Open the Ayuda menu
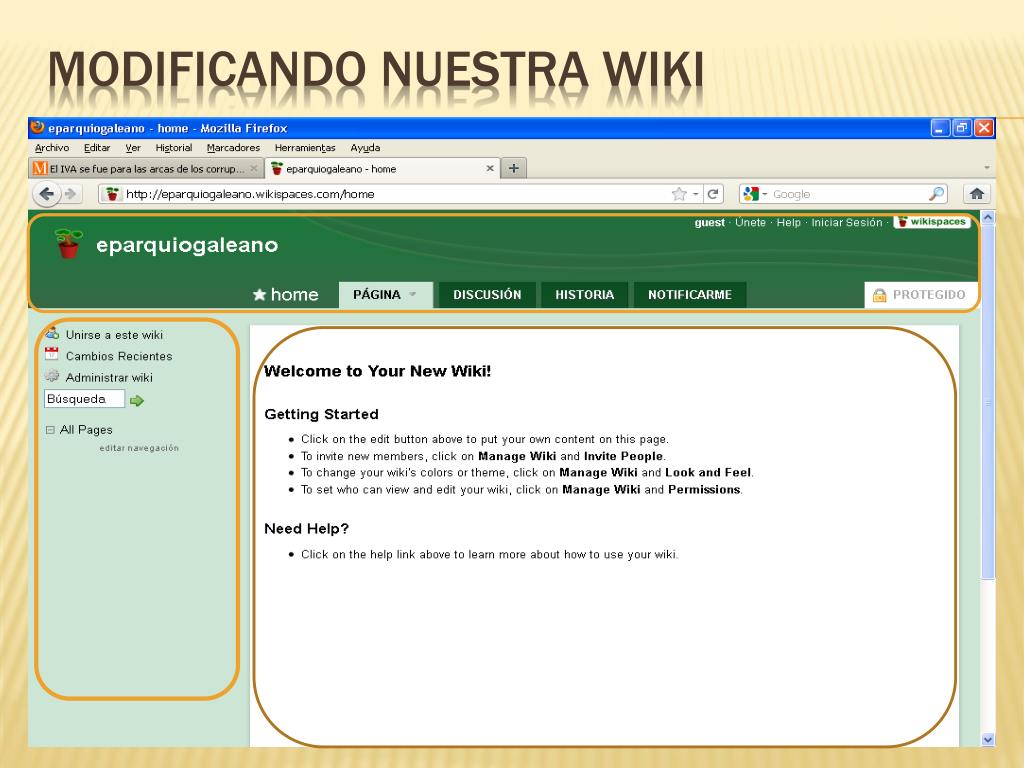Screen dimensions: 1024x768 tap(365, 148)
